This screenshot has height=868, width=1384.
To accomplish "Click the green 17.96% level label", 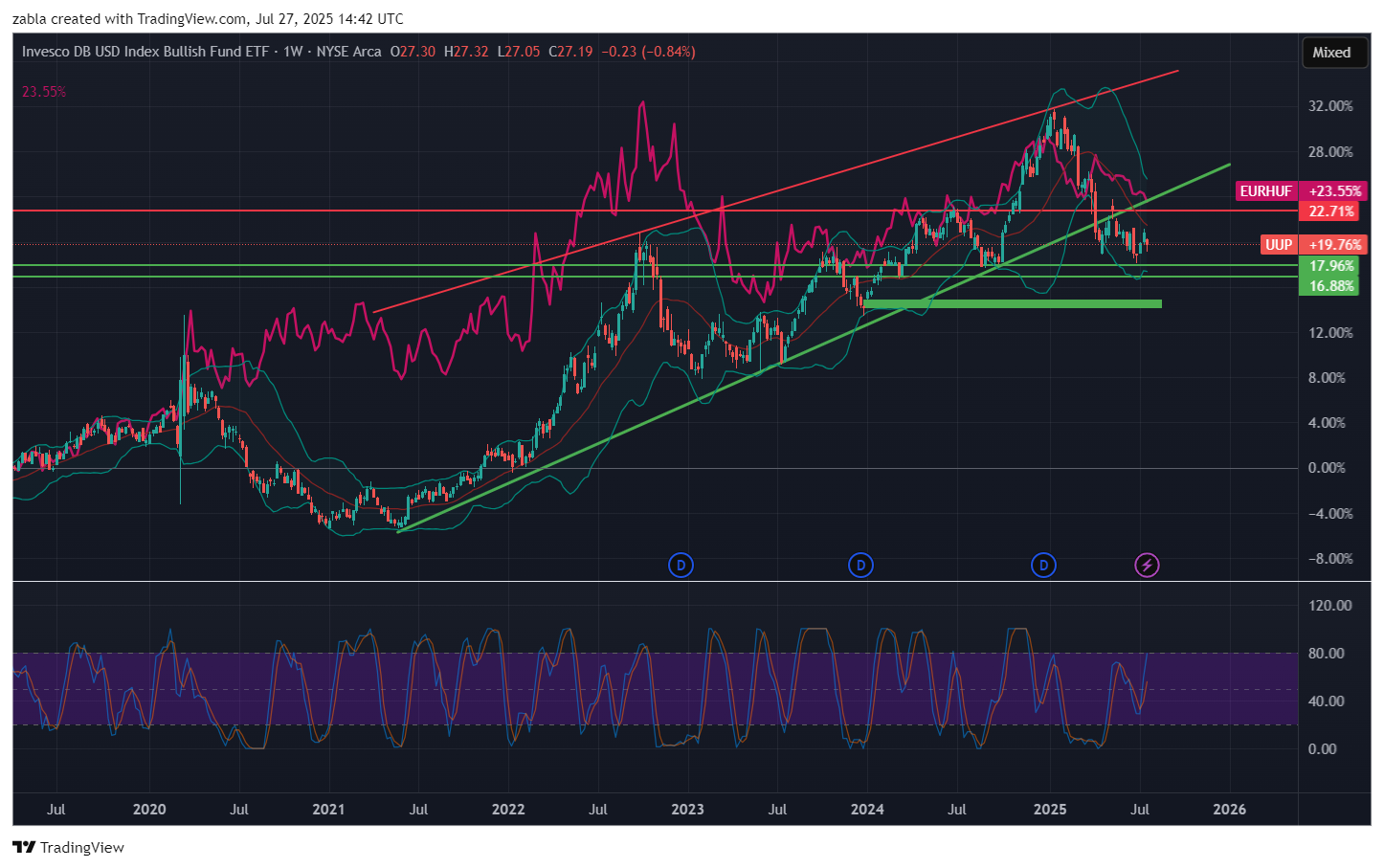I will point(1330,266).
